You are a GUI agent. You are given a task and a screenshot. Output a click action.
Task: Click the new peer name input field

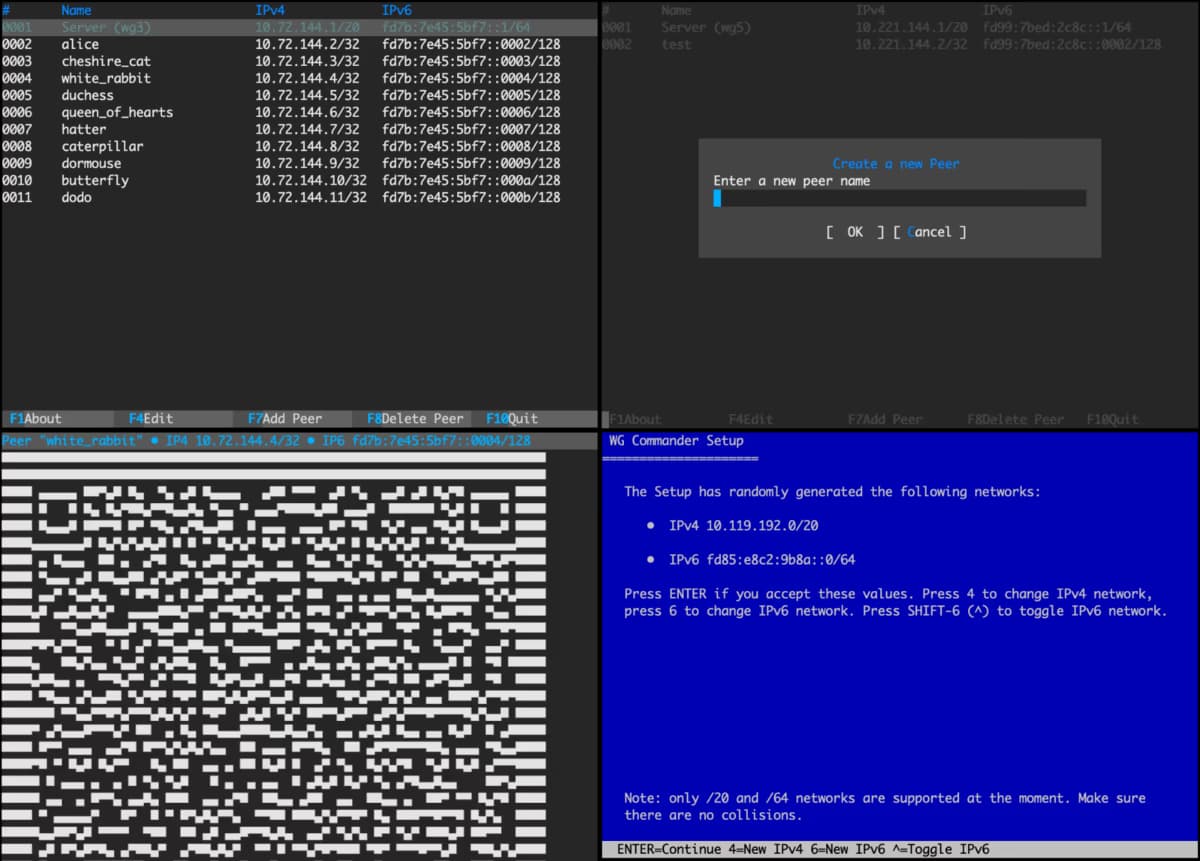[x=899, y=198]
